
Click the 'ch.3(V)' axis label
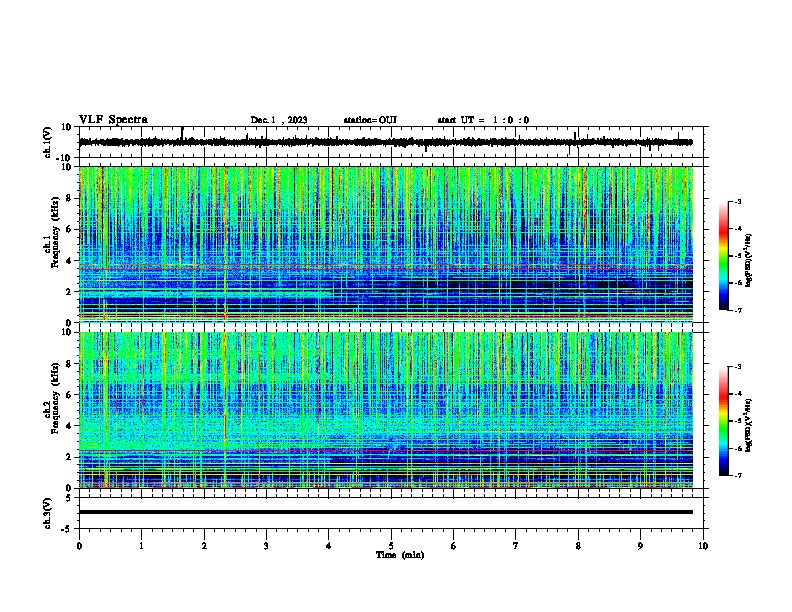click(x=48, y=513)
